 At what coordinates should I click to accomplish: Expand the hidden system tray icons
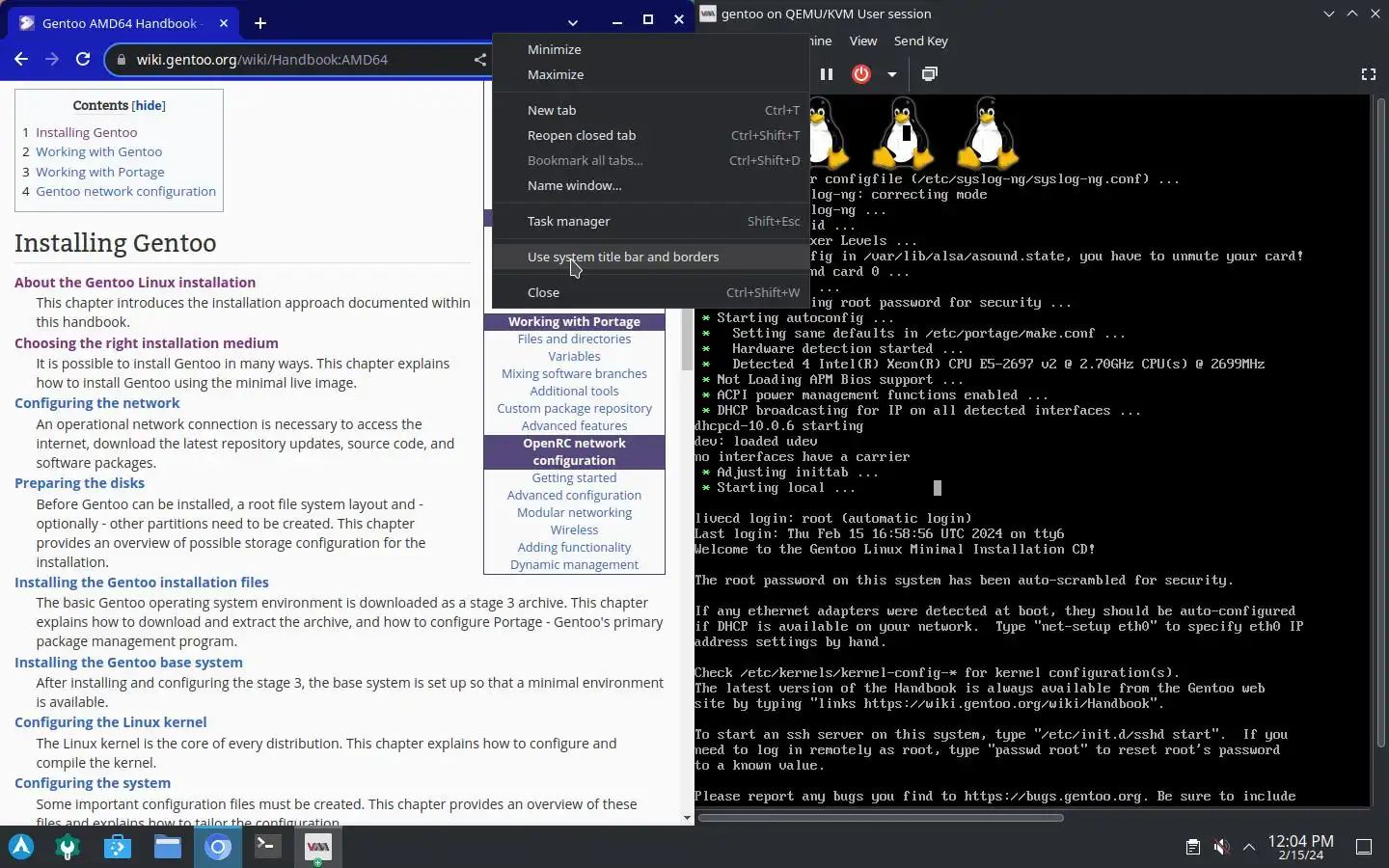coord(1249,847)
